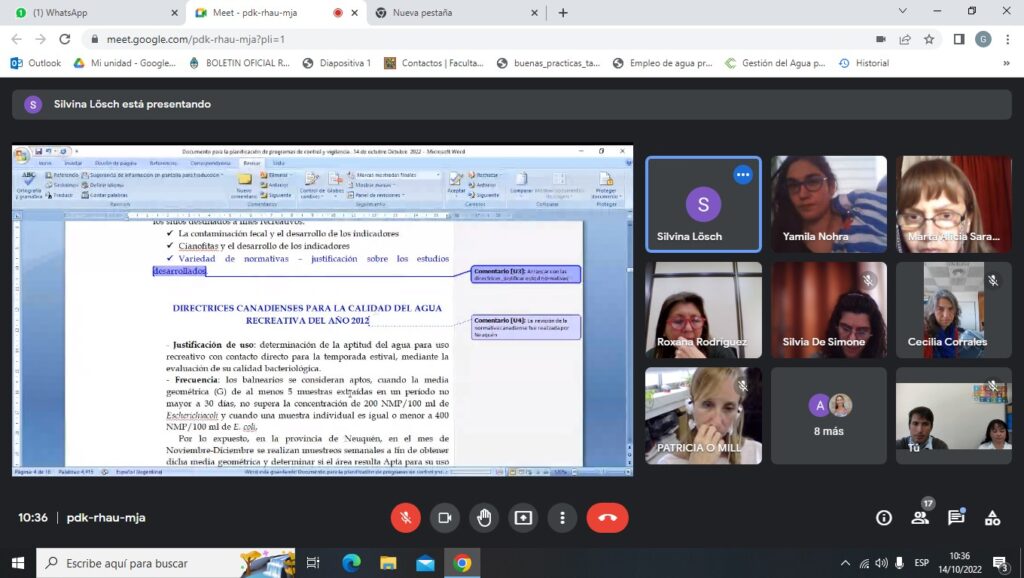Show hidden system tray icons
The image size is (1024, 578).
(845, 563)
